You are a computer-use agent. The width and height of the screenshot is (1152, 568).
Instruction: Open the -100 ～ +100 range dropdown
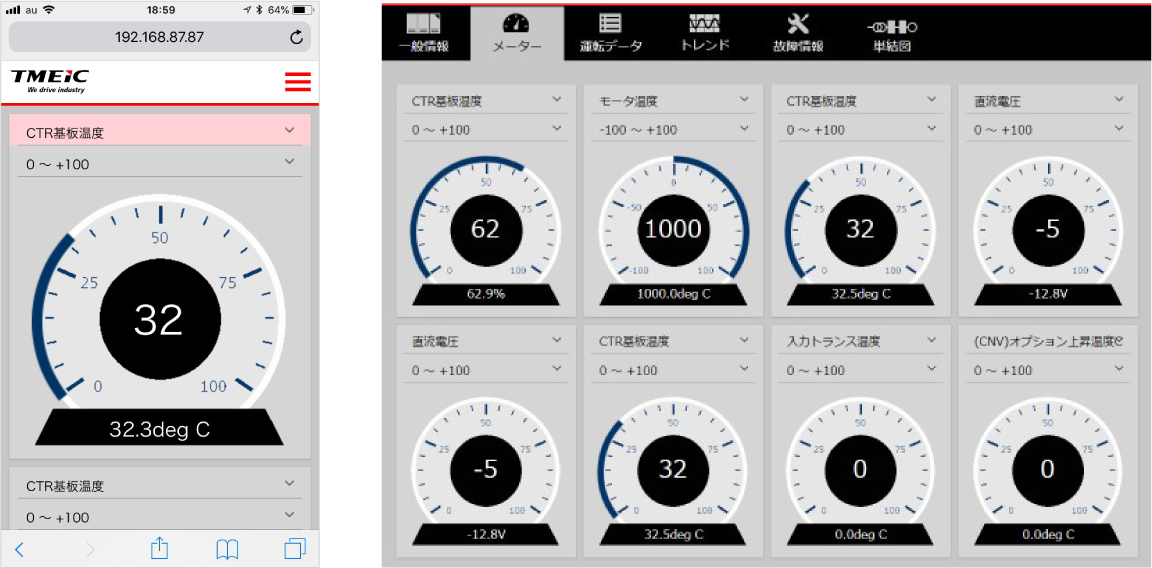coord(673,129)
